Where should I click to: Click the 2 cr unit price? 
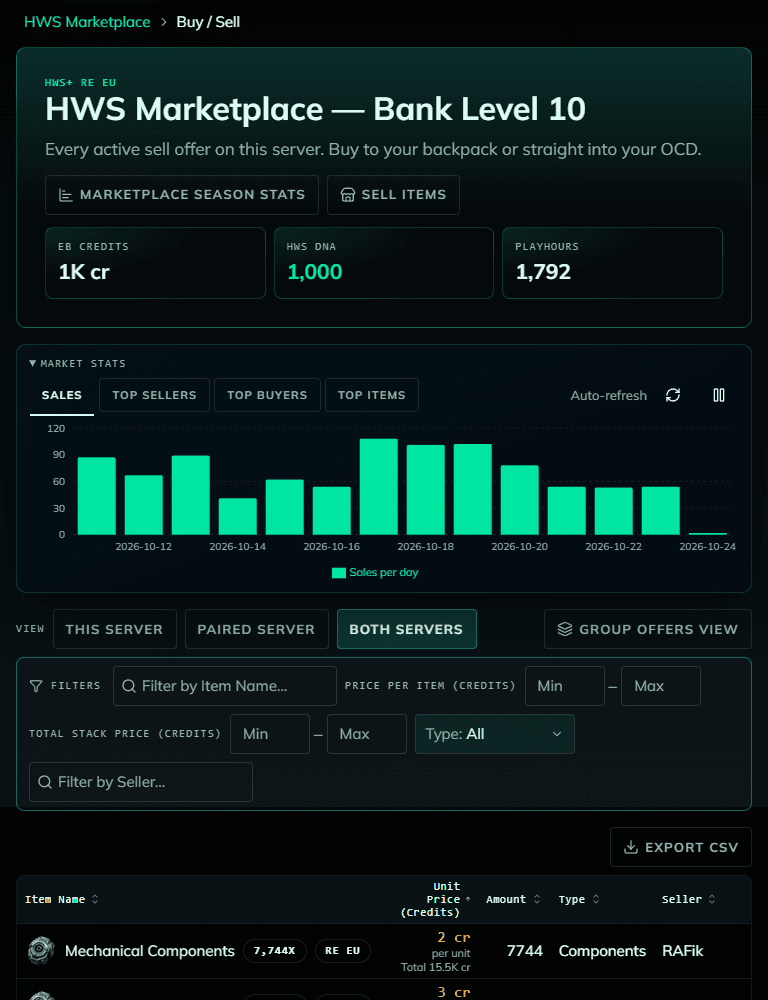coord(454,938)
